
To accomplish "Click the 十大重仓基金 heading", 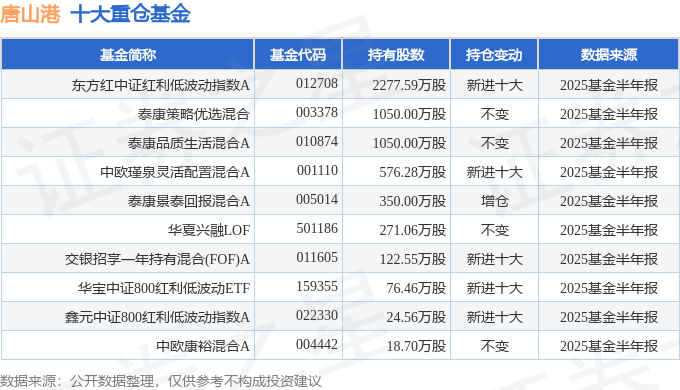I will pos(130,13).
